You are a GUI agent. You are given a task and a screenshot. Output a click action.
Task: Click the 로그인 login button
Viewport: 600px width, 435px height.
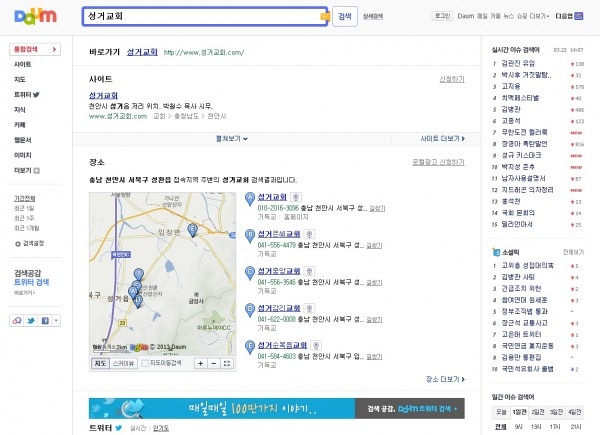pos(442,16)
